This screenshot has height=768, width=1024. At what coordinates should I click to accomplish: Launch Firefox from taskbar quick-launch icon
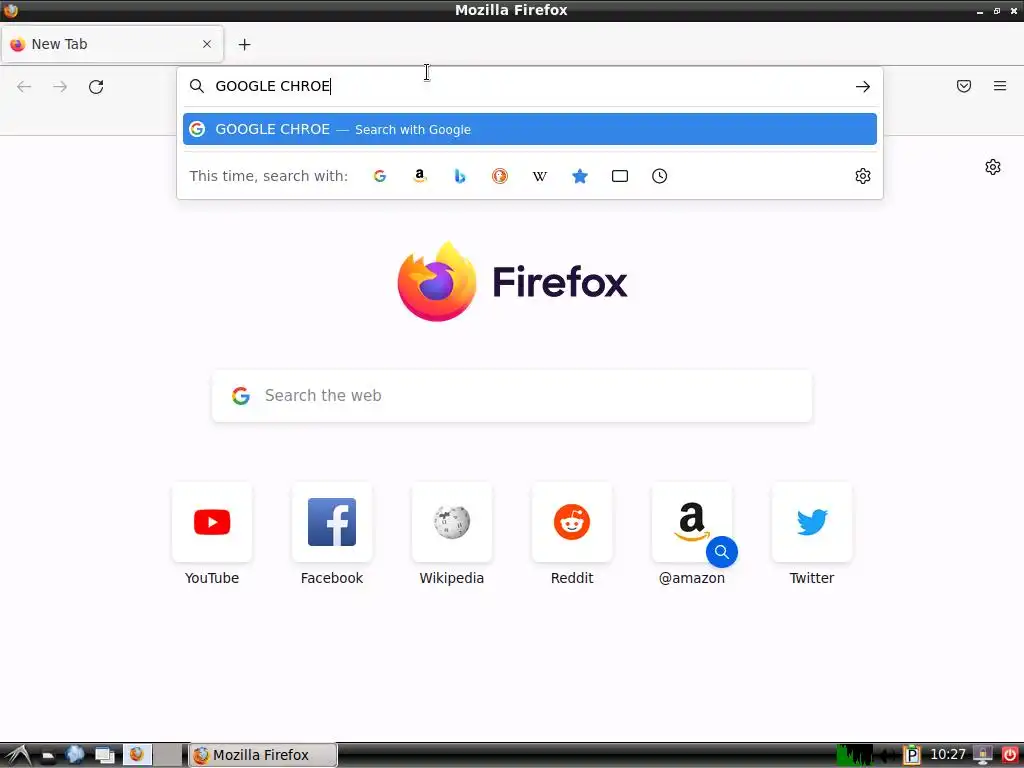click(136, 755)
